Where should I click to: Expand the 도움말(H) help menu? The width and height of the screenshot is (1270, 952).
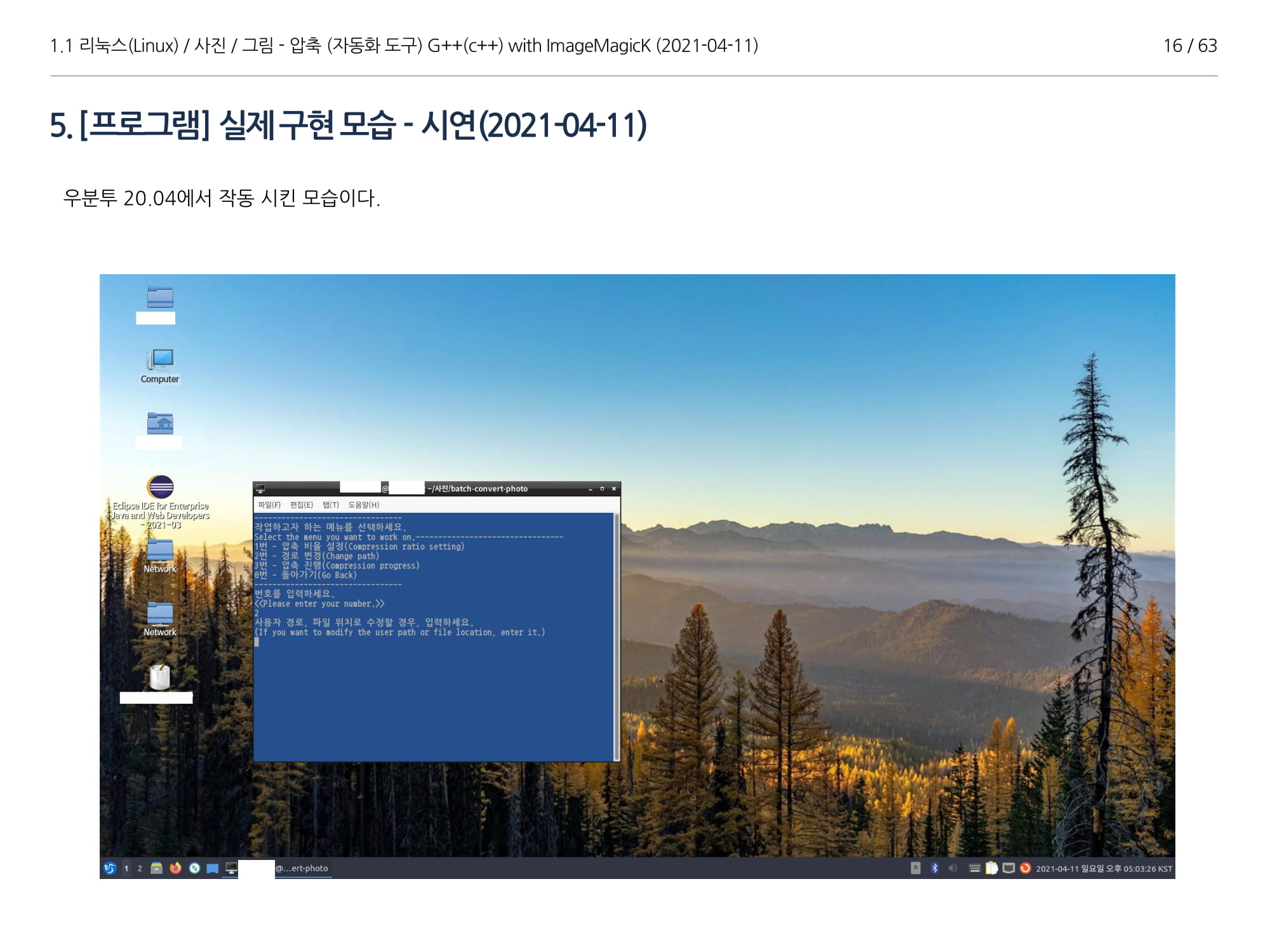(364, 505)
